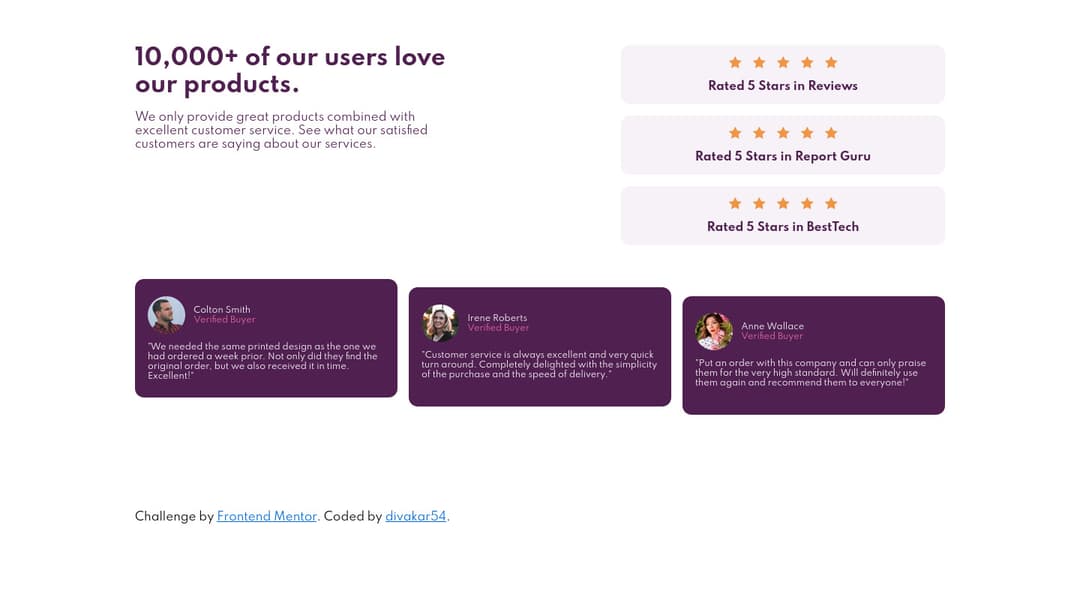
Task: Select the Rated 5 Stars in BestTech card
Action: (783, 215)
